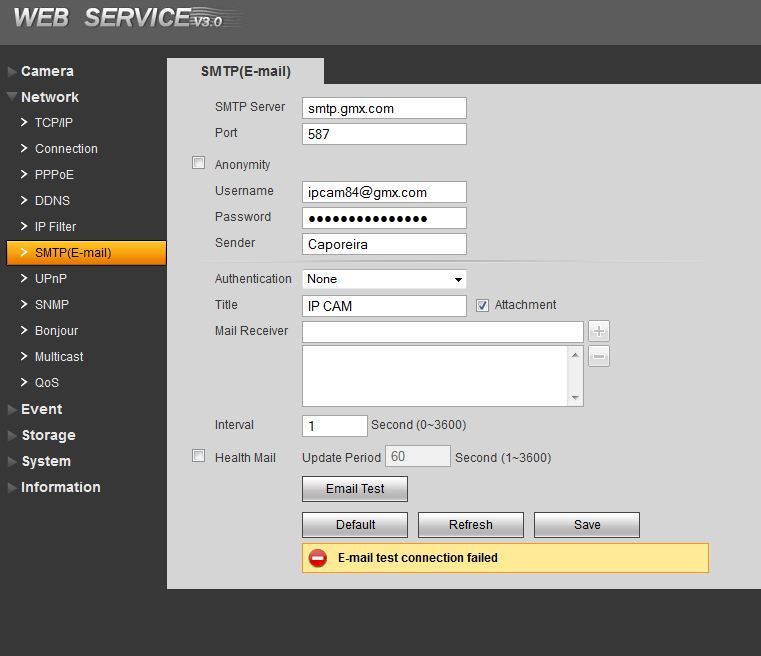This screenshot has width=761, height=656.
Task: Enable the Anonymity checkbox
Action: coord(198,163)
